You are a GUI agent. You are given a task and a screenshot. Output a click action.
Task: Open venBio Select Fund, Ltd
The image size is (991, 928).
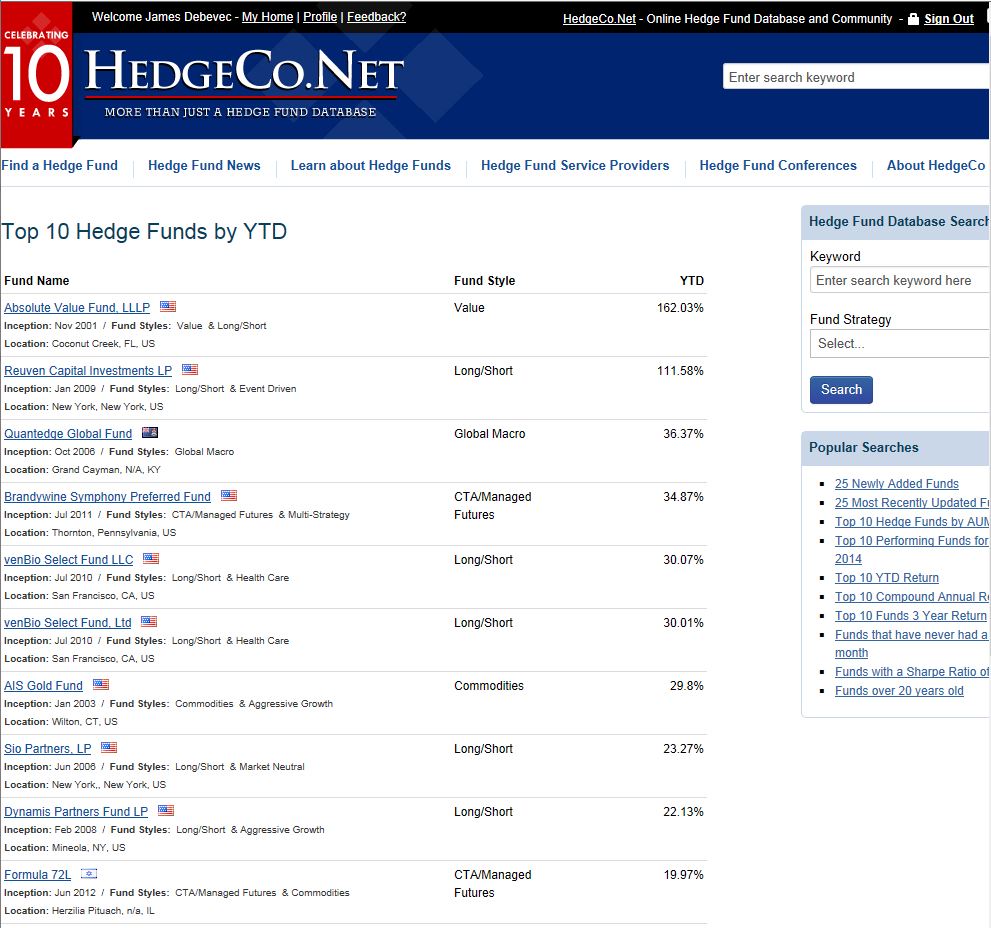pyautogui.click(x=68, y=623)
